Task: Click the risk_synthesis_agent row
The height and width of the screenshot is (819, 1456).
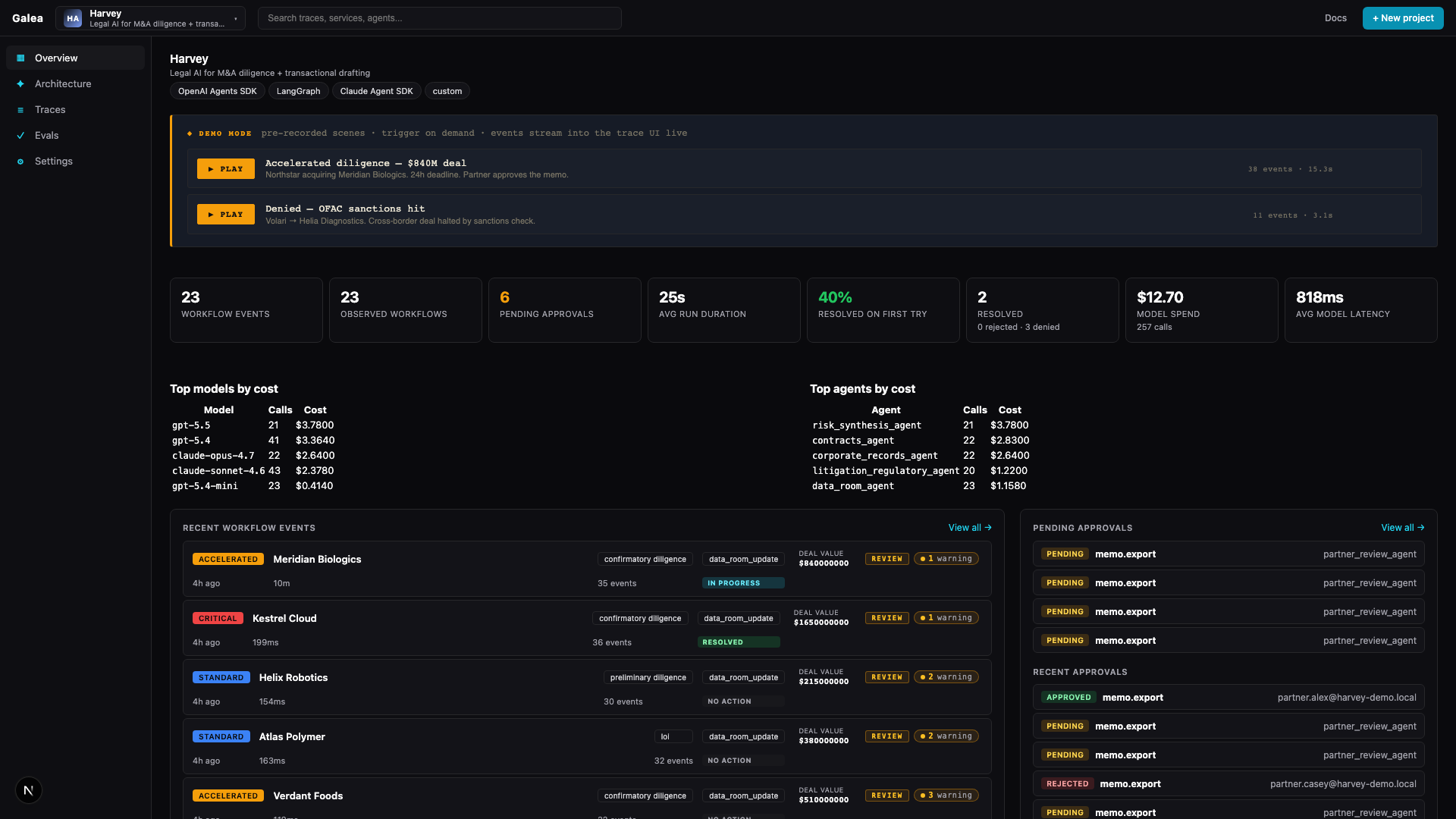Action: pyautogui.click(x=921, y=425)
